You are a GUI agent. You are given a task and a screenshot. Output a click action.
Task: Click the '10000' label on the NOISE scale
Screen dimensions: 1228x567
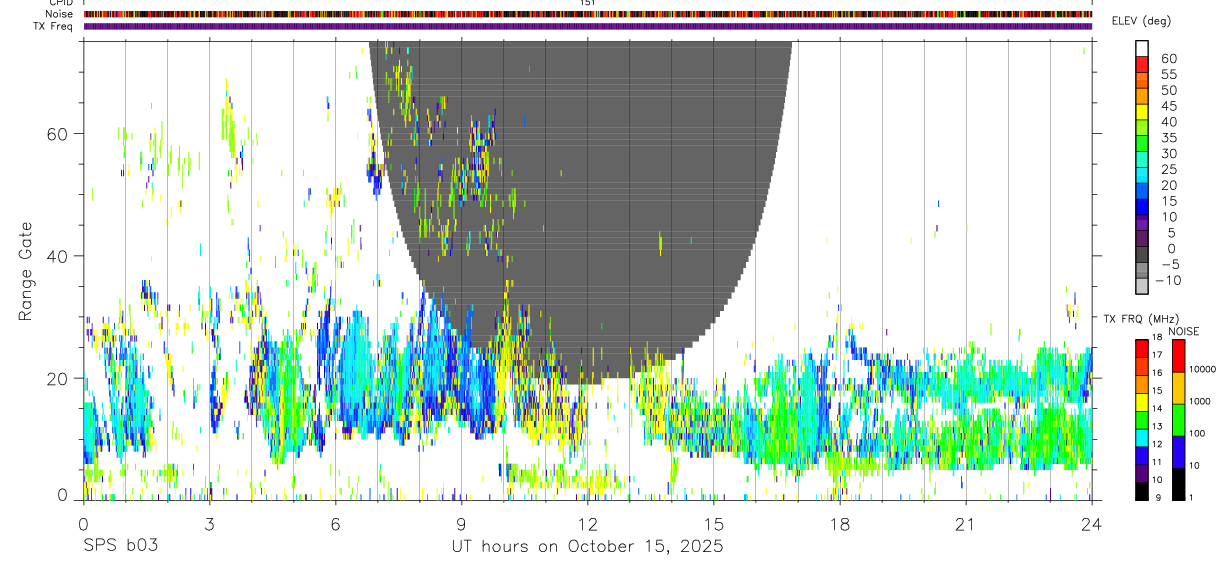pos(1203,369)
